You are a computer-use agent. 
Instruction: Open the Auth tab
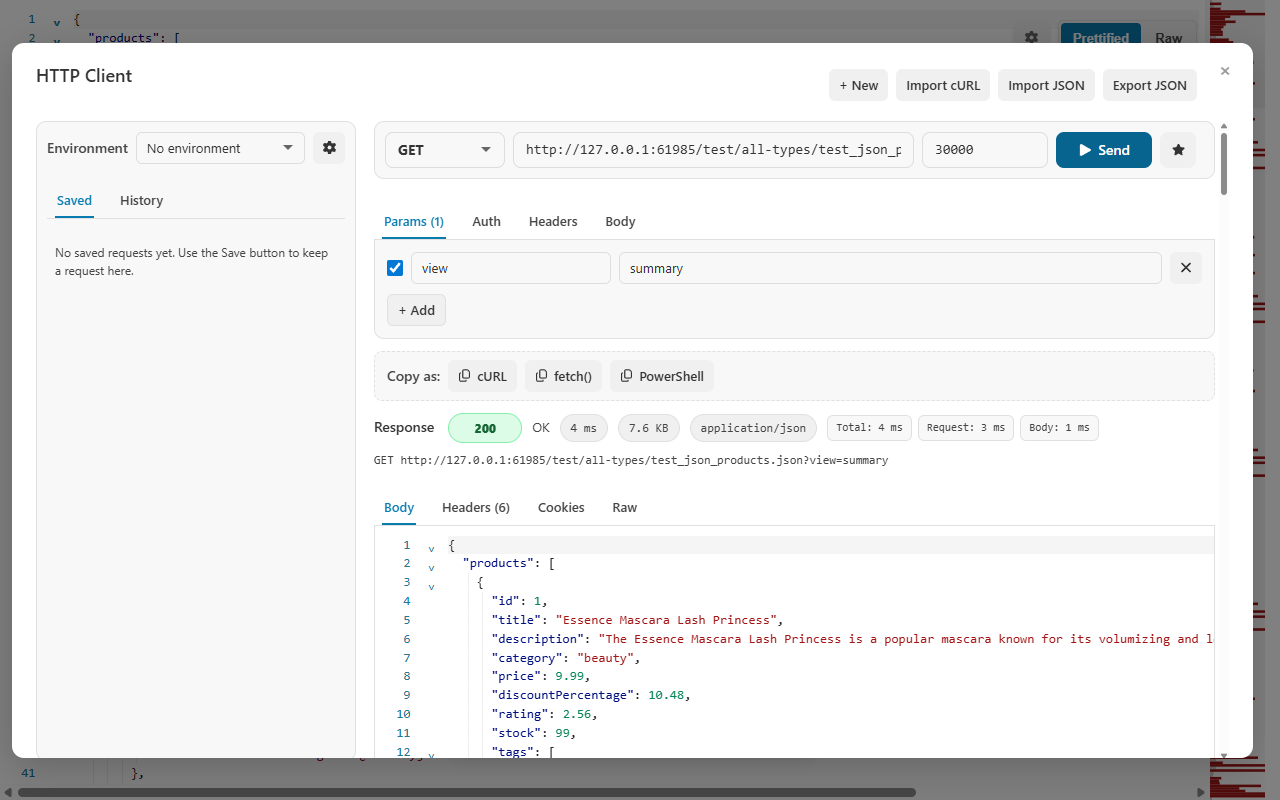[486, 222]
